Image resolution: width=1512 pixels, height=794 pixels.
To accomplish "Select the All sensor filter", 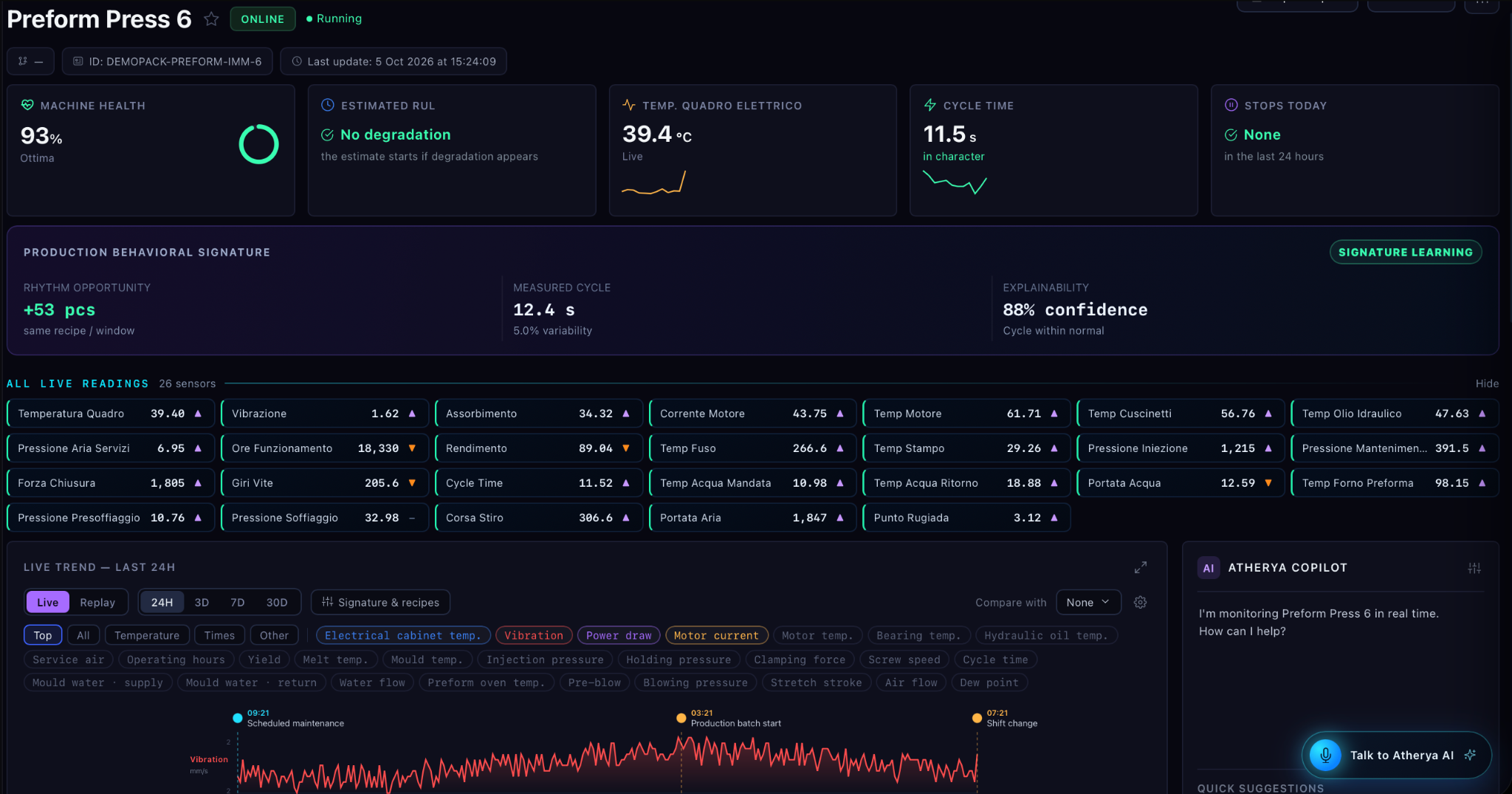I will pyautogui.click(x=83, y=635).
